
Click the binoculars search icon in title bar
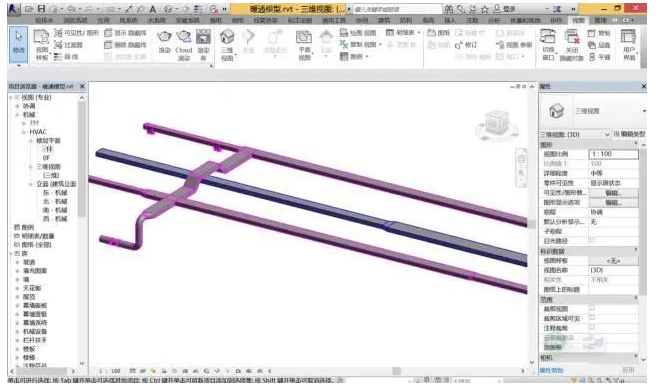(449, 9)
